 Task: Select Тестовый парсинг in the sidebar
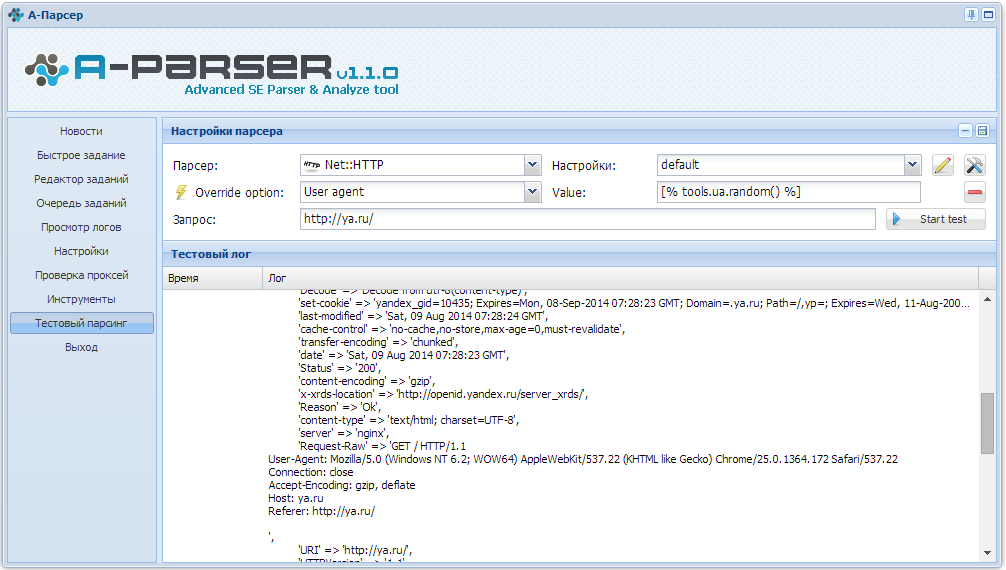click(81, 323)
